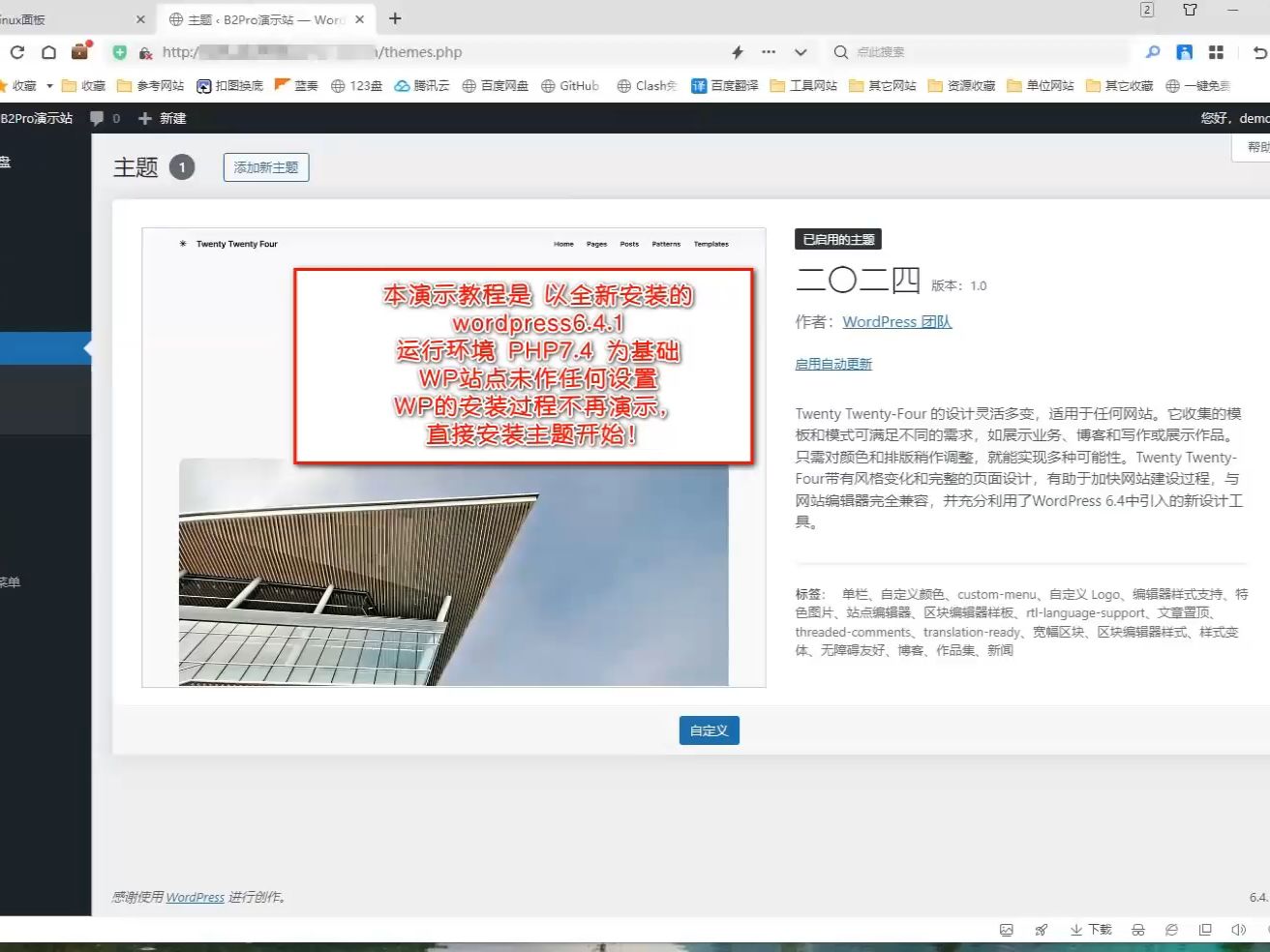Click the search input field
This screenshot has height=952, width=1270.
click(987, 52)
